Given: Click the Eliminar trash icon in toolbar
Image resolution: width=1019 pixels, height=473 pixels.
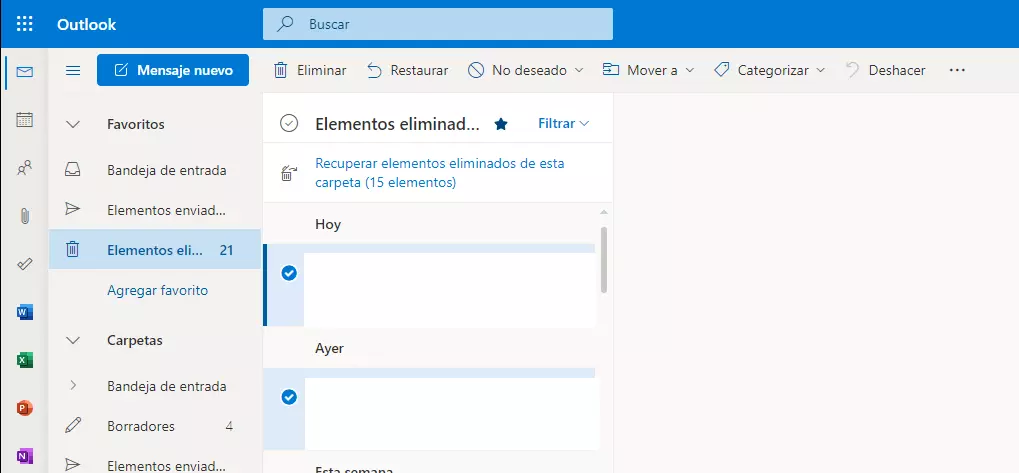Looking at the screenshot, I should [281, 70].
